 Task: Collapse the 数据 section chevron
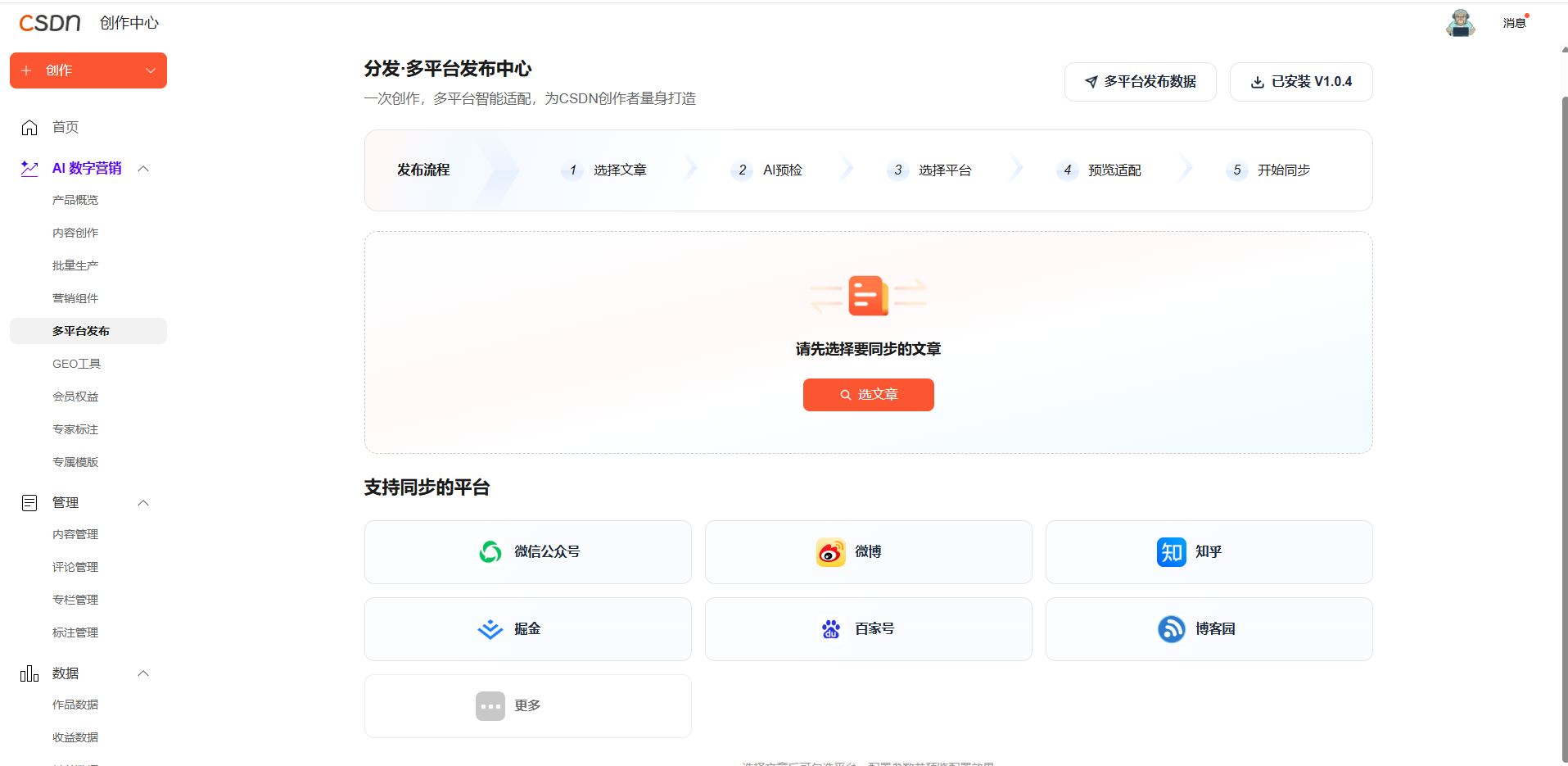[143, 673]
